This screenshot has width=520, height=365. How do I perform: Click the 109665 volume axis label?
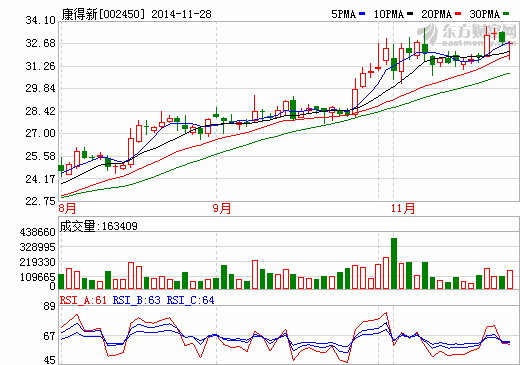coord(38,277)
